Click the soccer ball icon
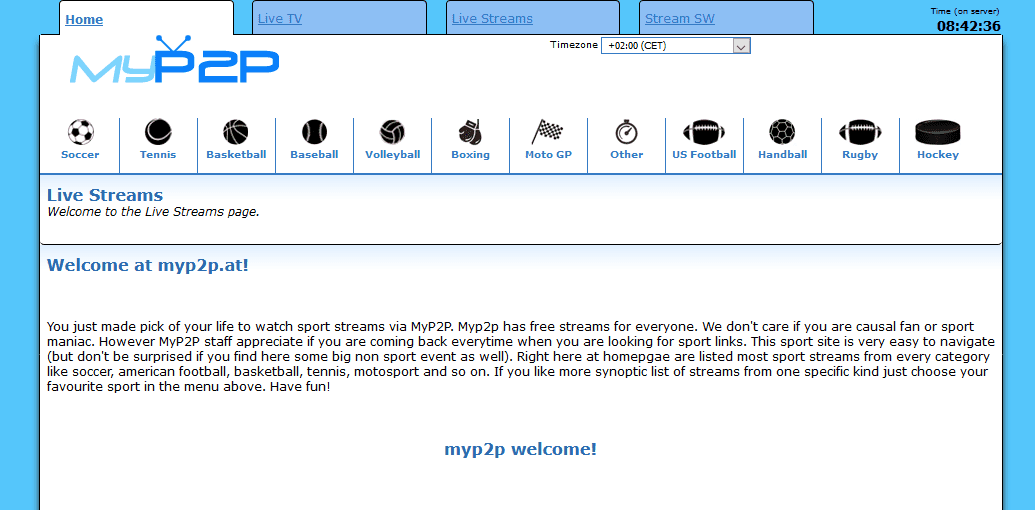 (80, 132)
